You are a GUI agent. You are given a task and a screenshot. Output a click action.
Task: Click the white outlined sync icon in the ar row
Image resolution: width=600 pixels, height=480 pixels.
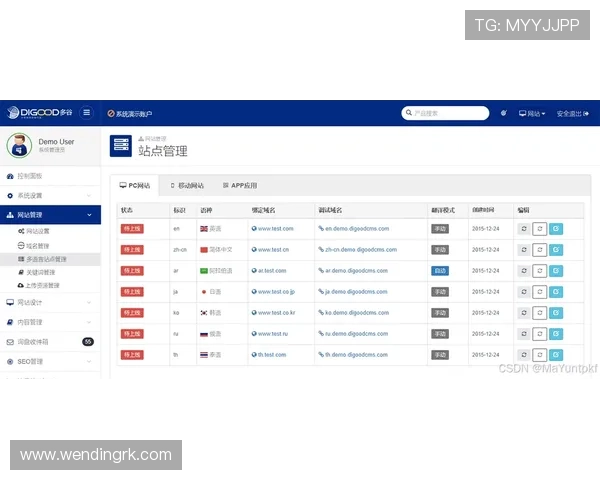pyautogui.click(x=540, y=271)
